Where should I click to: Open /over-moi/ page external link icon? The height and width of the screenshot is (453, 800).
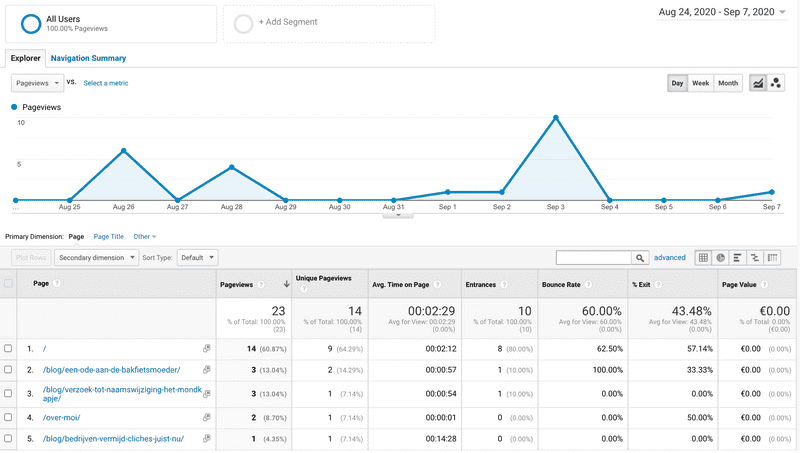point(207,417)
